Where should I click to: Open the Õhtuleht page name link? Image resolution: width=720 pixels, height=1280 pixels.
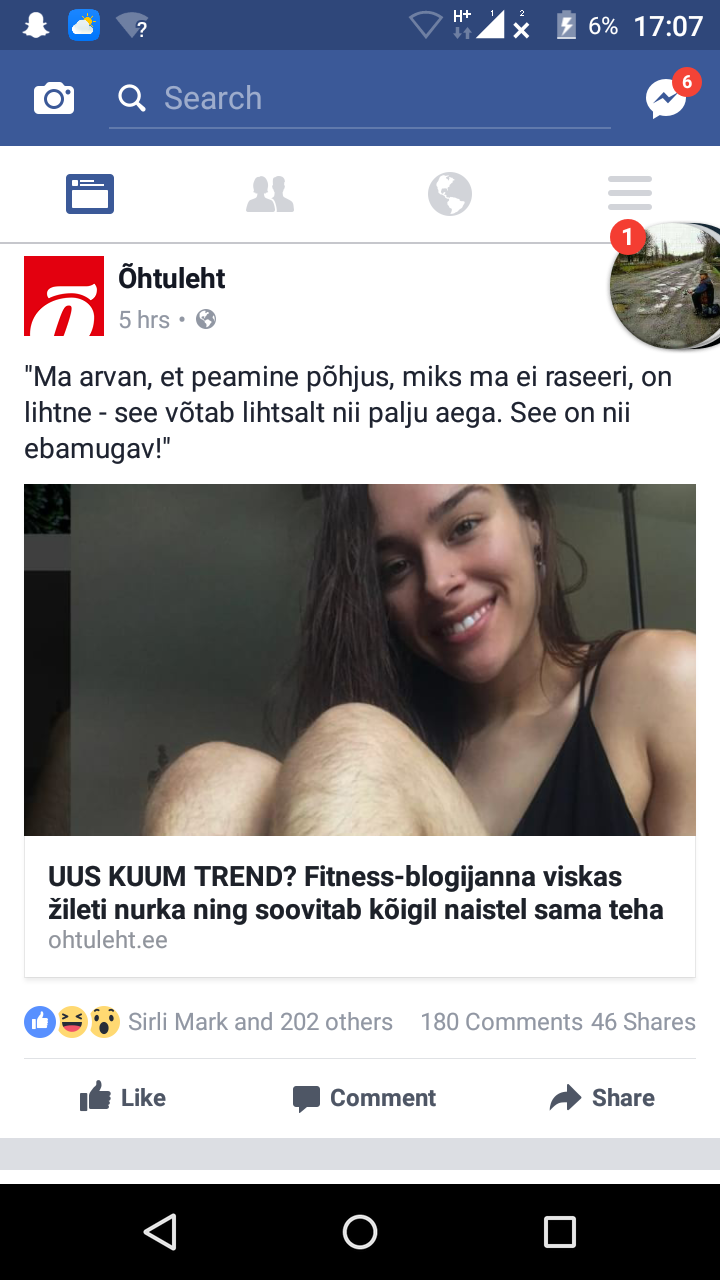point(172,278)
